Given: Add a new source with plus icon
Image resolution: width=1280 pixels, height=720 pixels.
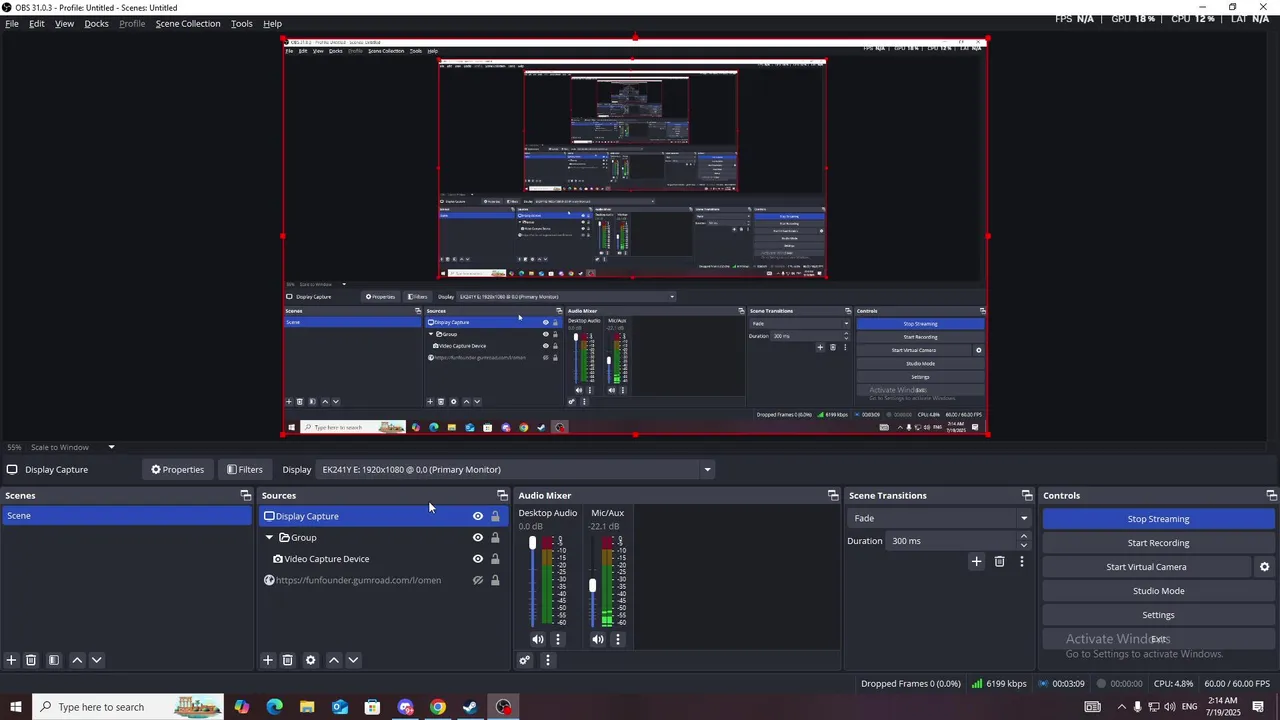Looking at the screenshot, I should pyautogui.click(x=267, y=660).
